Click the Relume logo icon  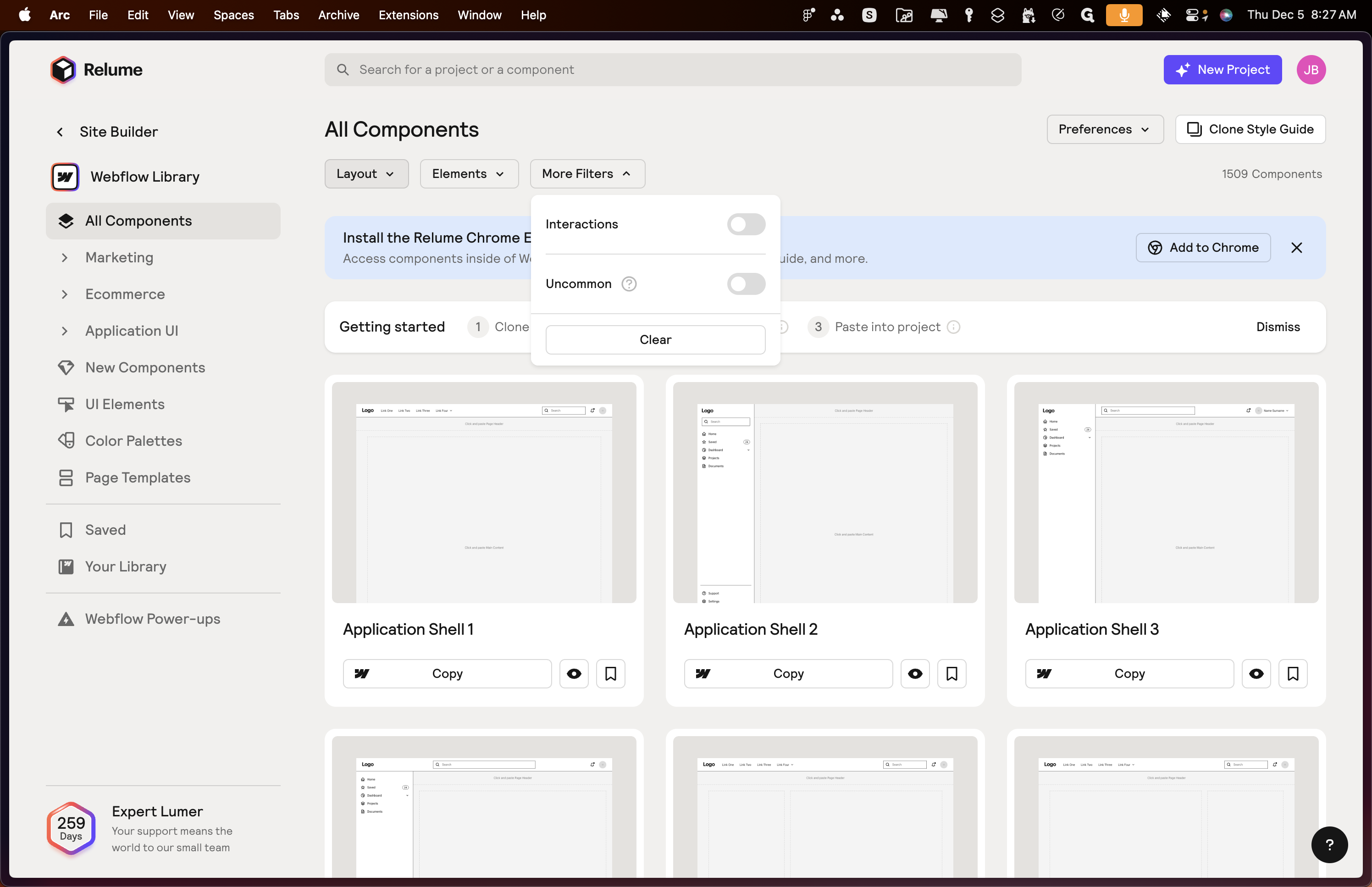(x=63, y=70)
